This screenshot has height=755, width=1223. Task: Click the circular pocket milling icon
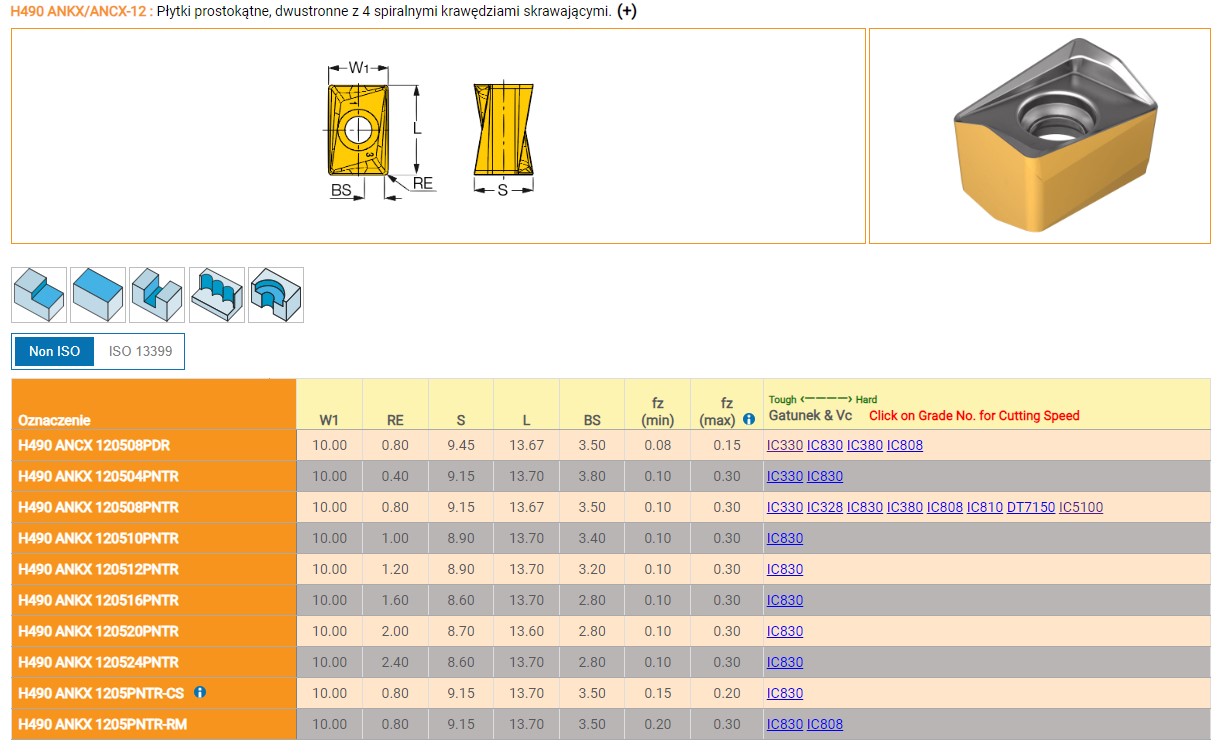[275, 295]
